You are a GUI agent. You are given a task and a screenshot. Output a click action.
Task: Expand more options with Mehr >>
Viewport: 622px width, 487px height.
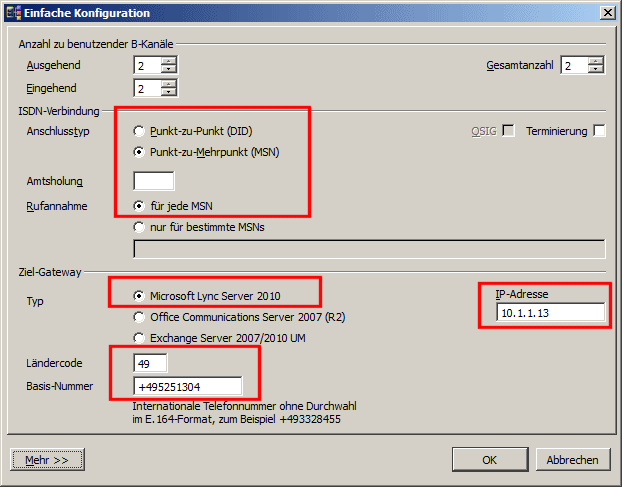(47, 460)
